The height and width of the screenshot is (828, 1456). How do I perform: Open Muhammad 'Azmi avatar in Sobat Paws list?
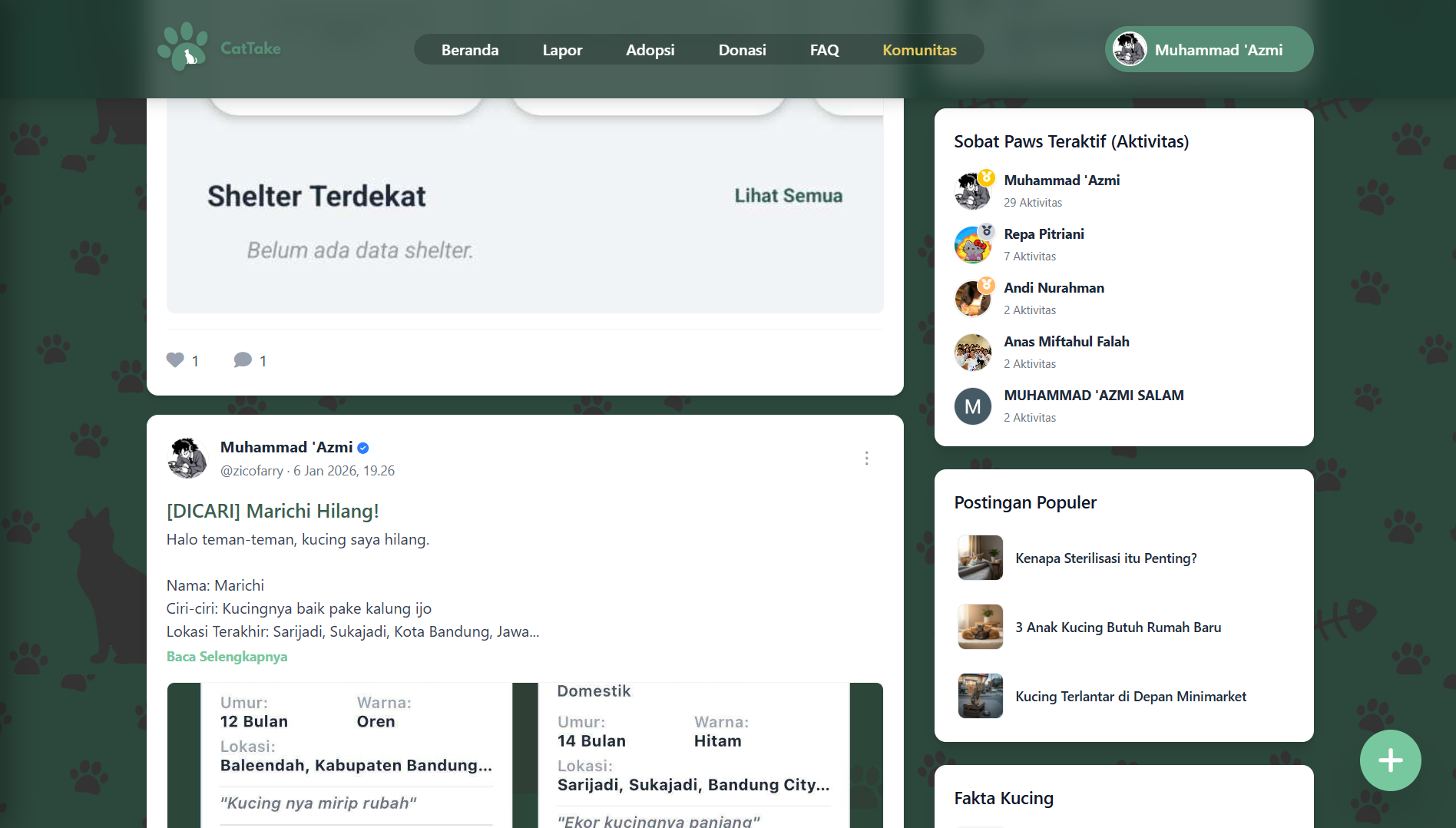pos(972,190)
